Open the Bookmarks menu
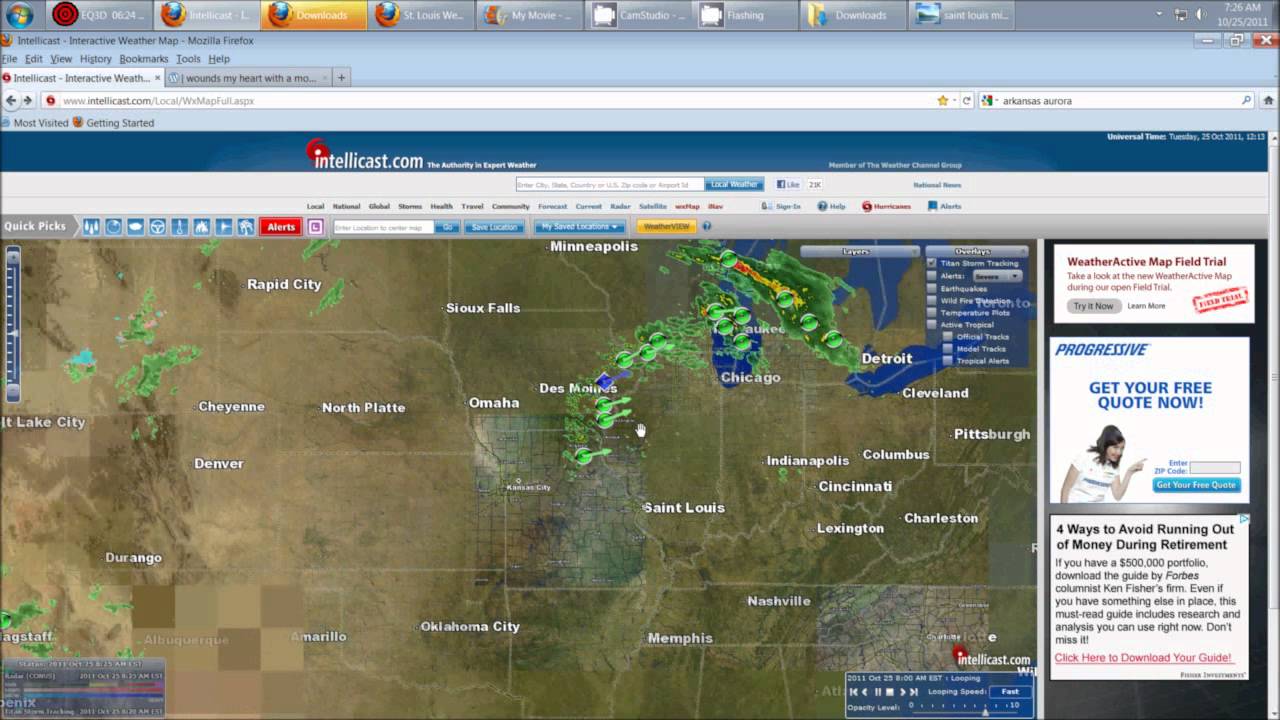The image size is (1280, 720). (144, 59)
